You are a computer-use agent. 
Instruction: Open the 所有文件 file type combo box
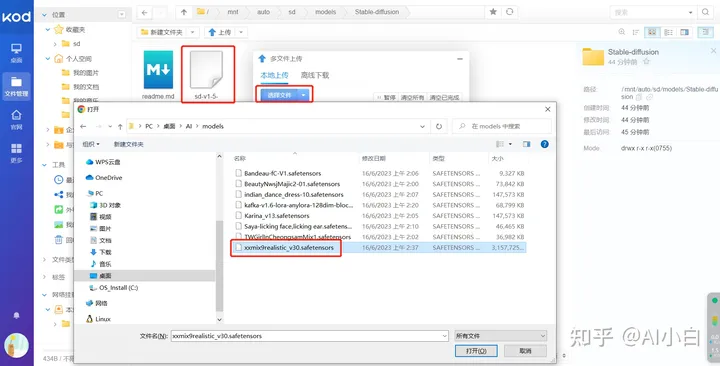coord(500,336)
